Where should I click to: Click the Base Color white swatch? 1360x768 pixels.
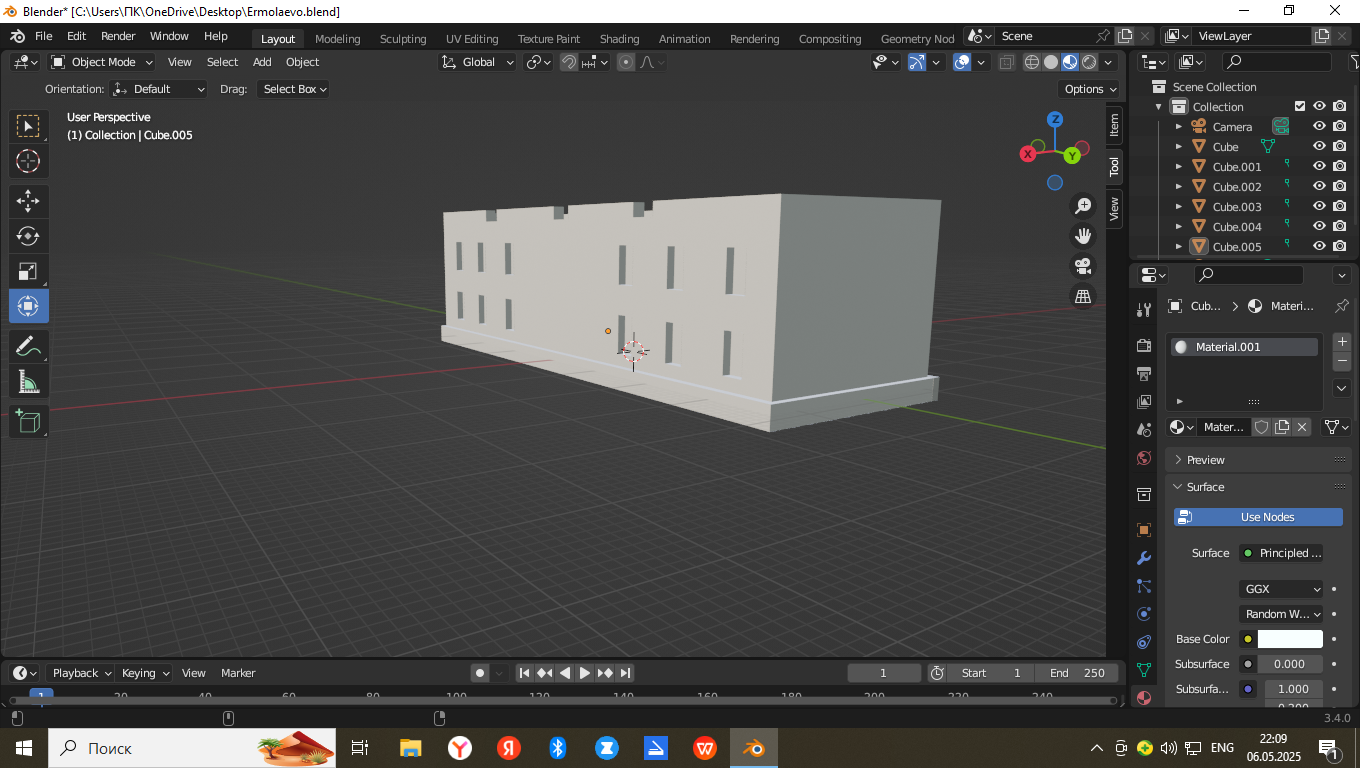point(1290,639)
